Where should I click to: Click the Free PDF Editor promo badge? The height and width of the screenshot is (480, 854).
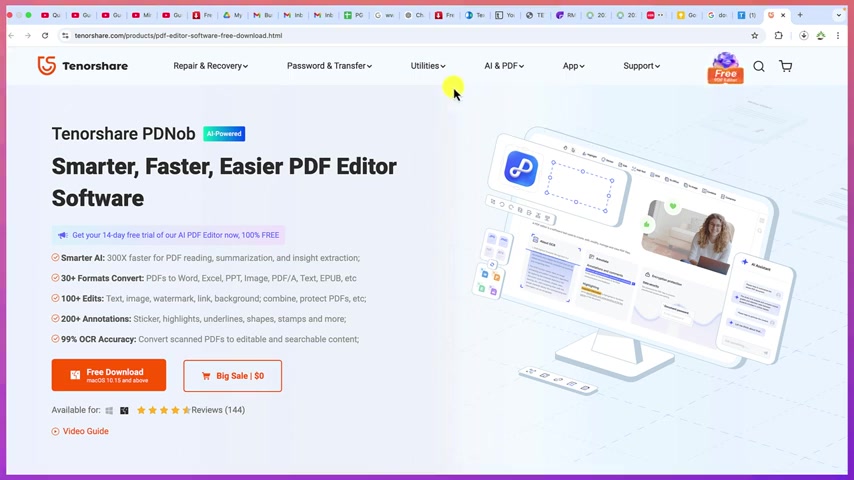pyautogui.click(x=725, y=68)
